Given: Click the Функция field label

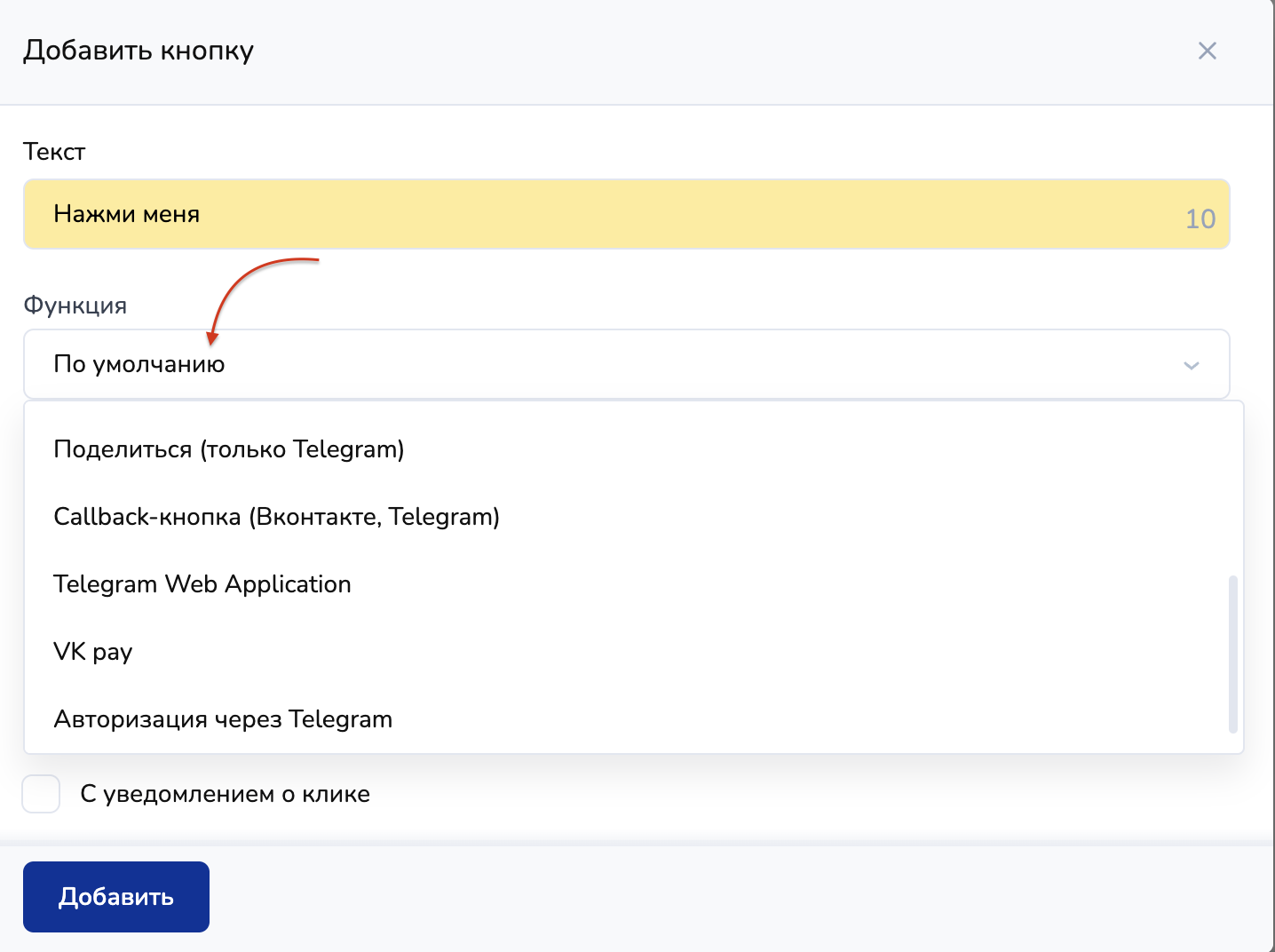Looking at the screenshot, I should click(75, 305).
